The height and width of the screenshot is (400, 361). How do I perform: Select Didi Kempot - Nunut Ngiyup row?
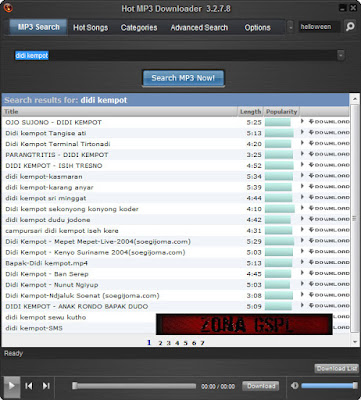click(176, 285)
